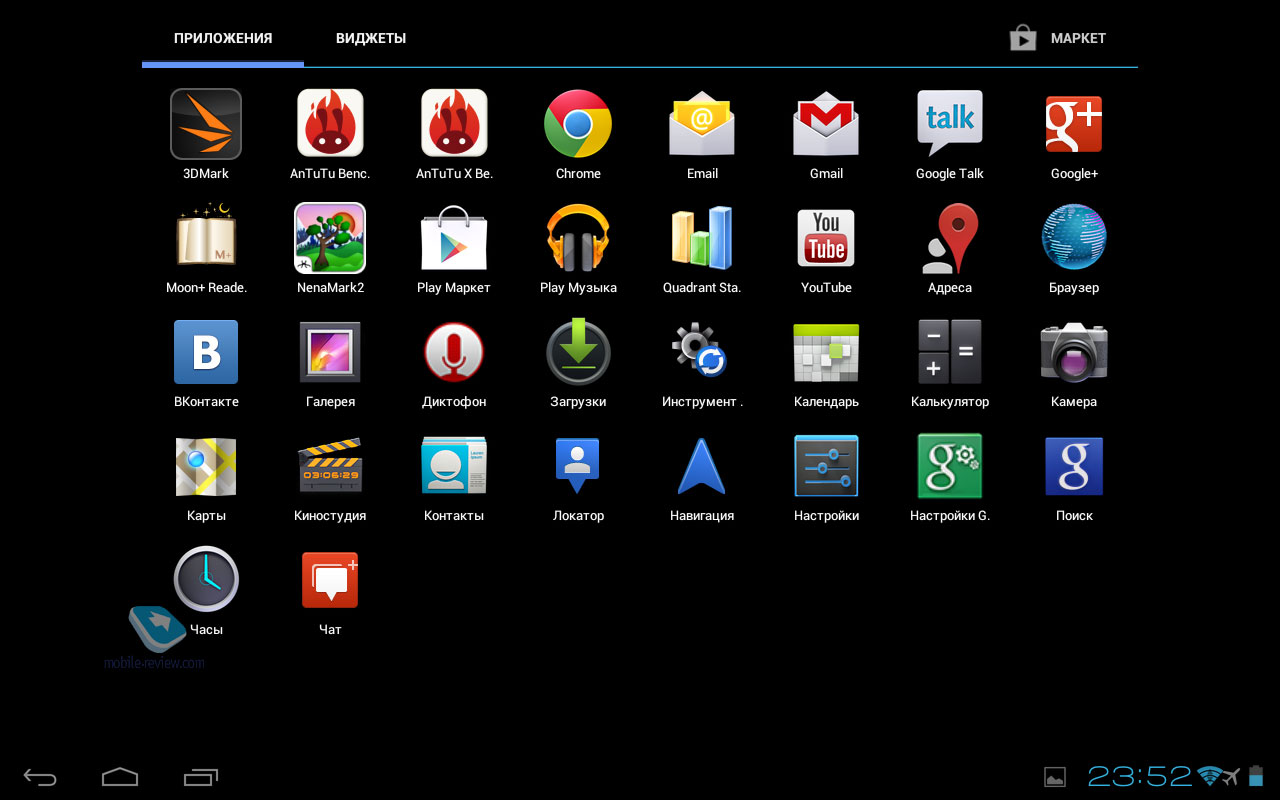Launch the Навигация navigation app
Viewport: 1280px width, 800px height.
click(702, 467)
